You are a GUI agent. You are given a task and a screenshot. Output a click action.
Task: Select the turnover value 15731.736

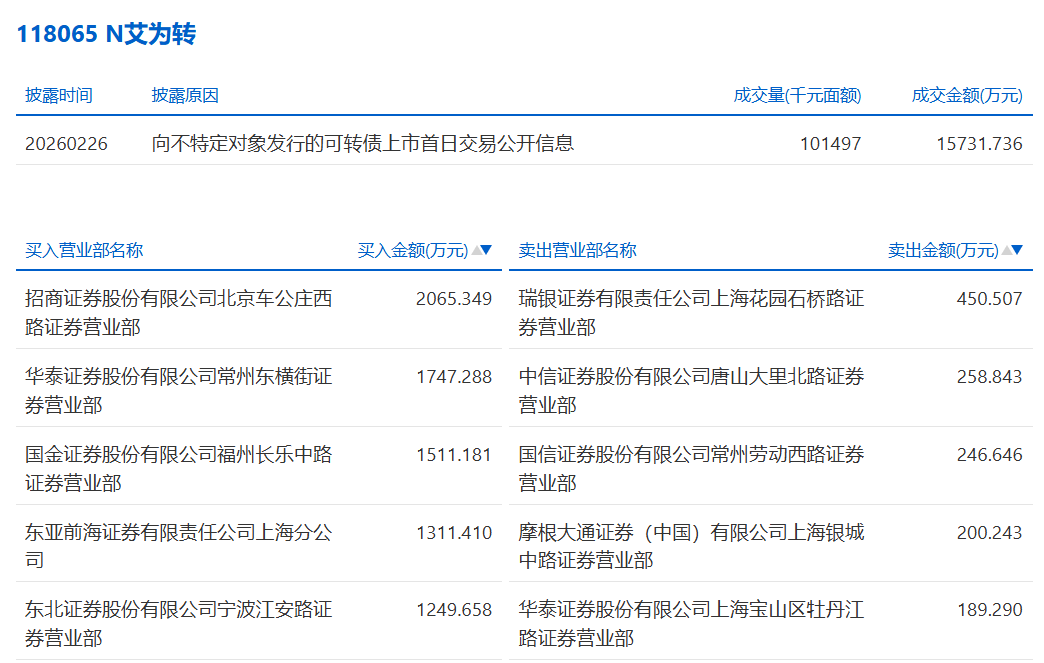tap(979, 144)
